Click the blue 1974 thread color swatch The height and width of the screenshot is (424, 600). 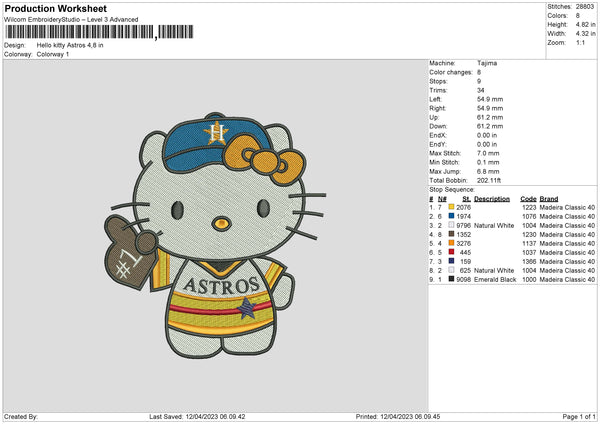pyautogui.click(x=452, y=216)
